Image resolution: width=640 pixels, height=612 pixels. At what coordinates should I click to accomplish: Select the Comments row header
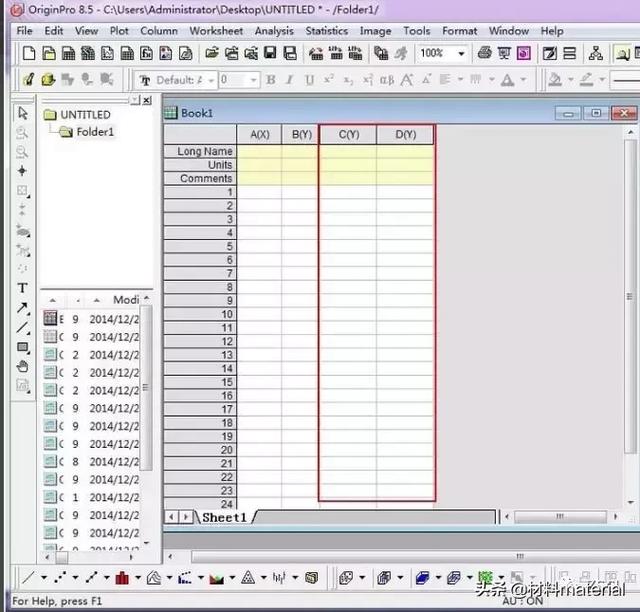coord(200,178)
